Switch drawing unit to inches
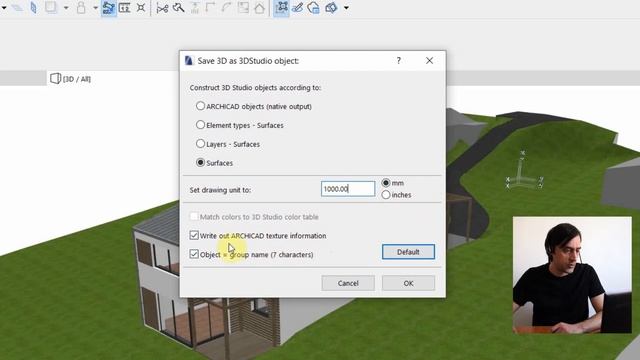This screenshot has width=640, height=360. pos(386,195)
